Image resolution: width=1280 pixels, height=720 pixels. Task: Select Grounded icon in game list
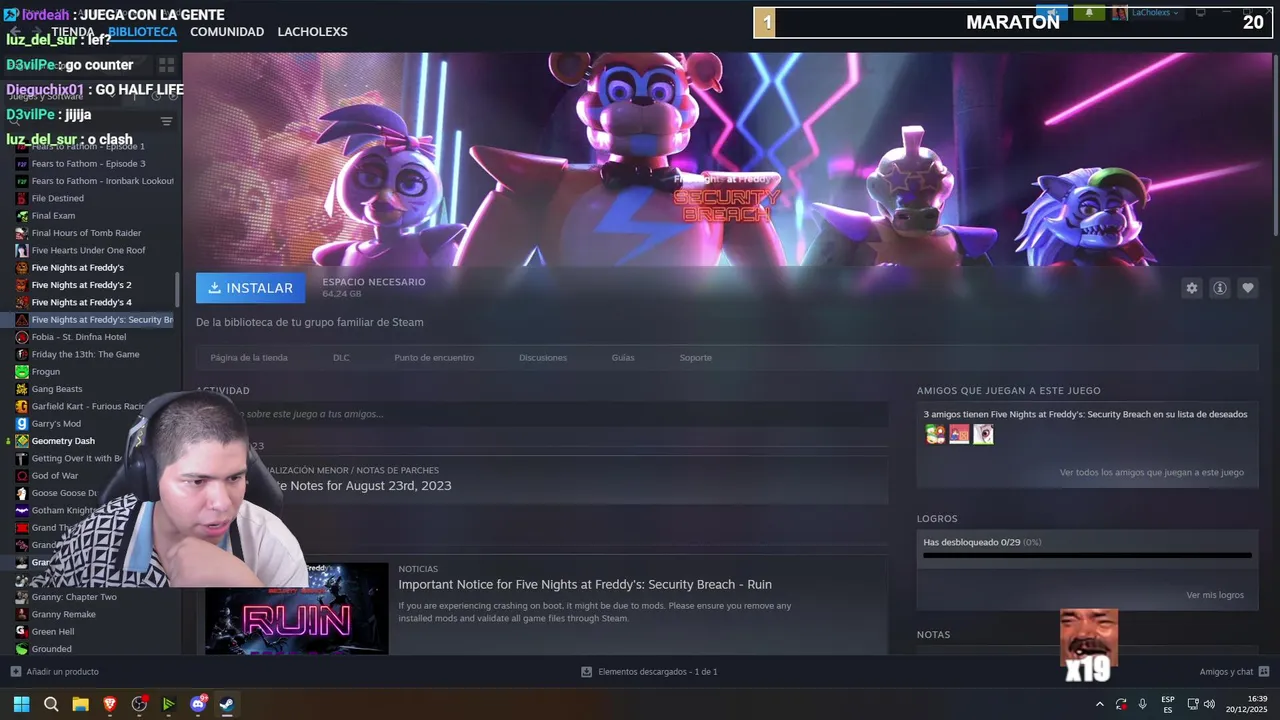point(22,649)
